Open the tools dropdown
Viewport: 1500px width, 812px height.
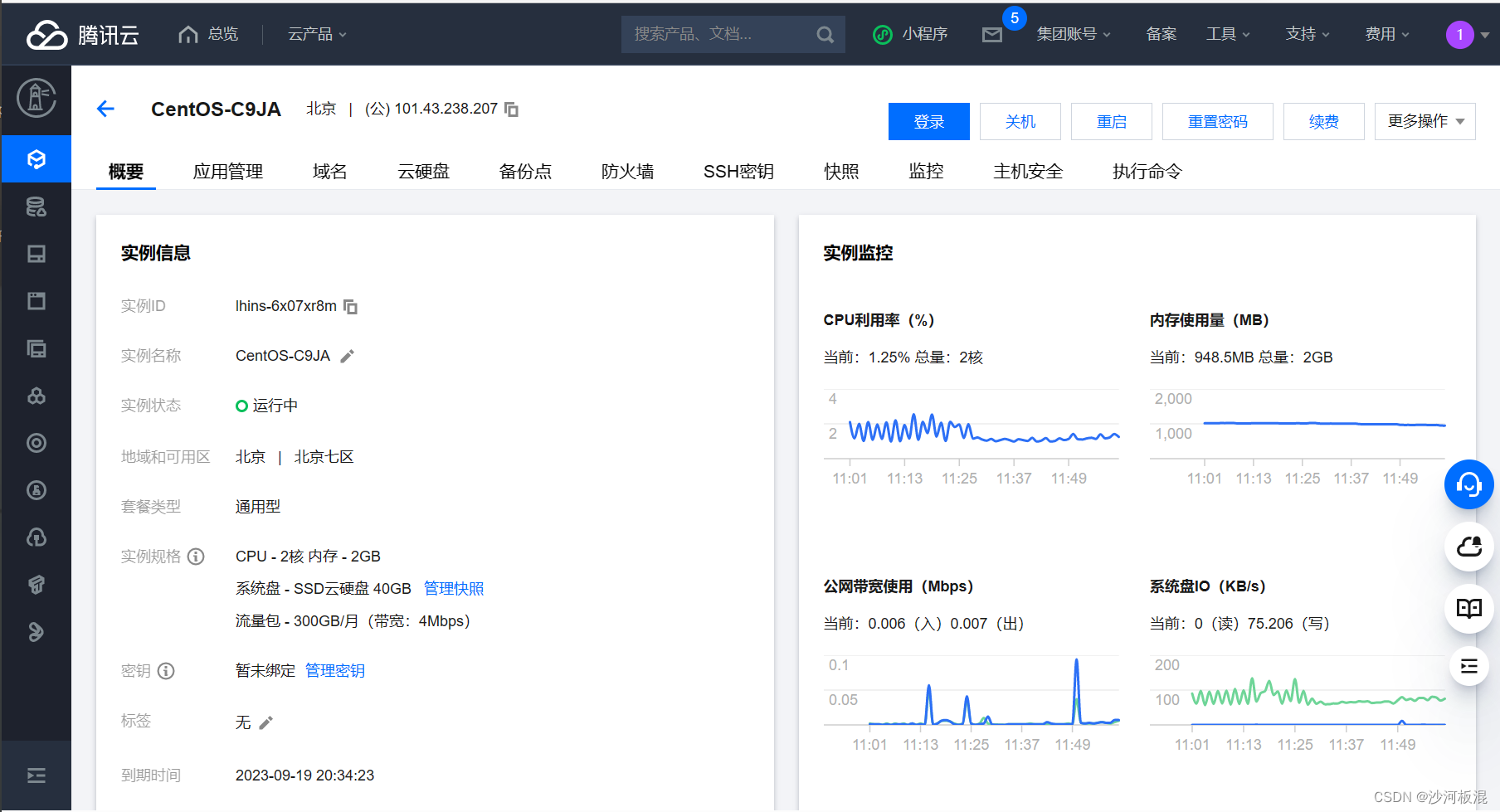1228,34
